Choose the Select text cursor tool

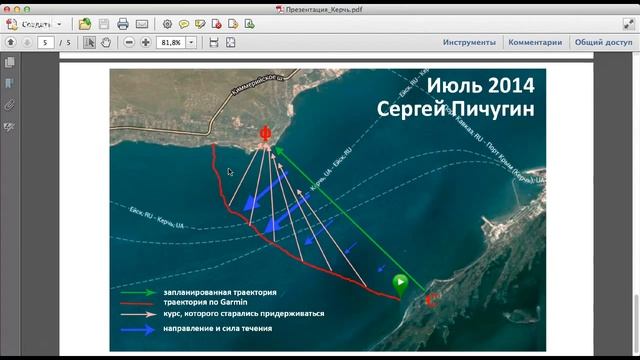pos(89,42)
